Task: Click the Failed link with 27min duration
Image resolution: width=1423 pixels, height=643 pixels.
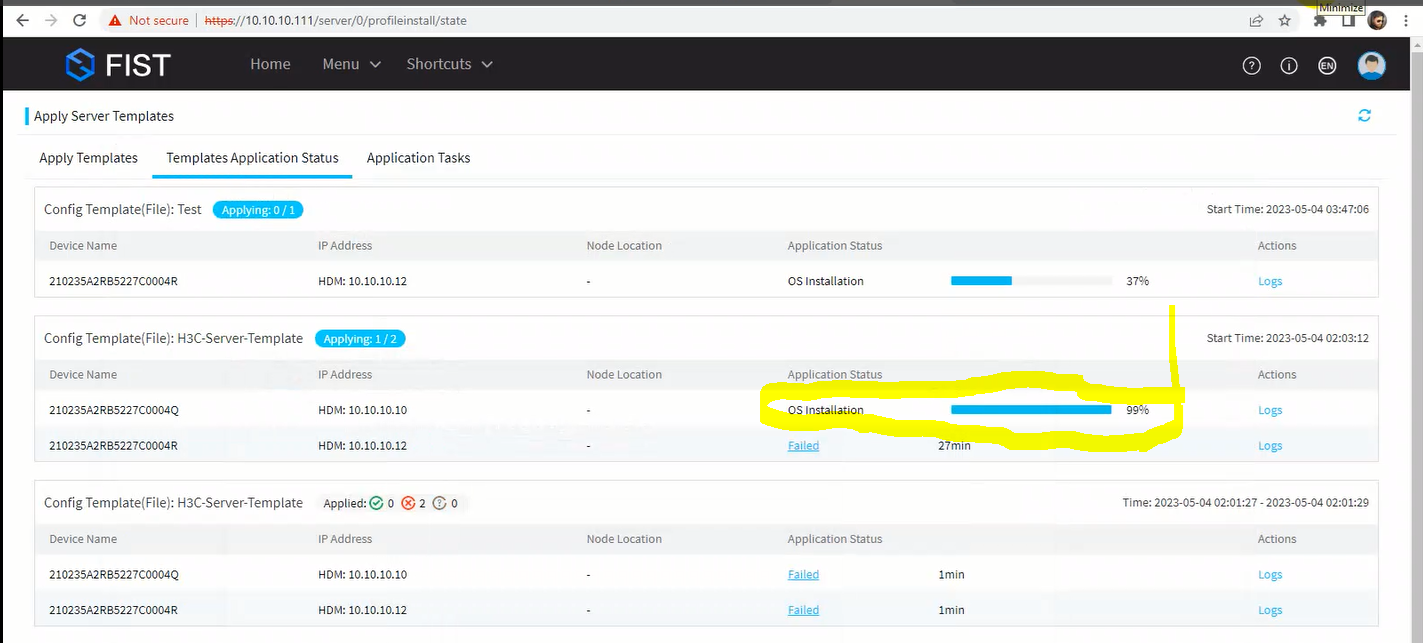Action: click(803, 446)
